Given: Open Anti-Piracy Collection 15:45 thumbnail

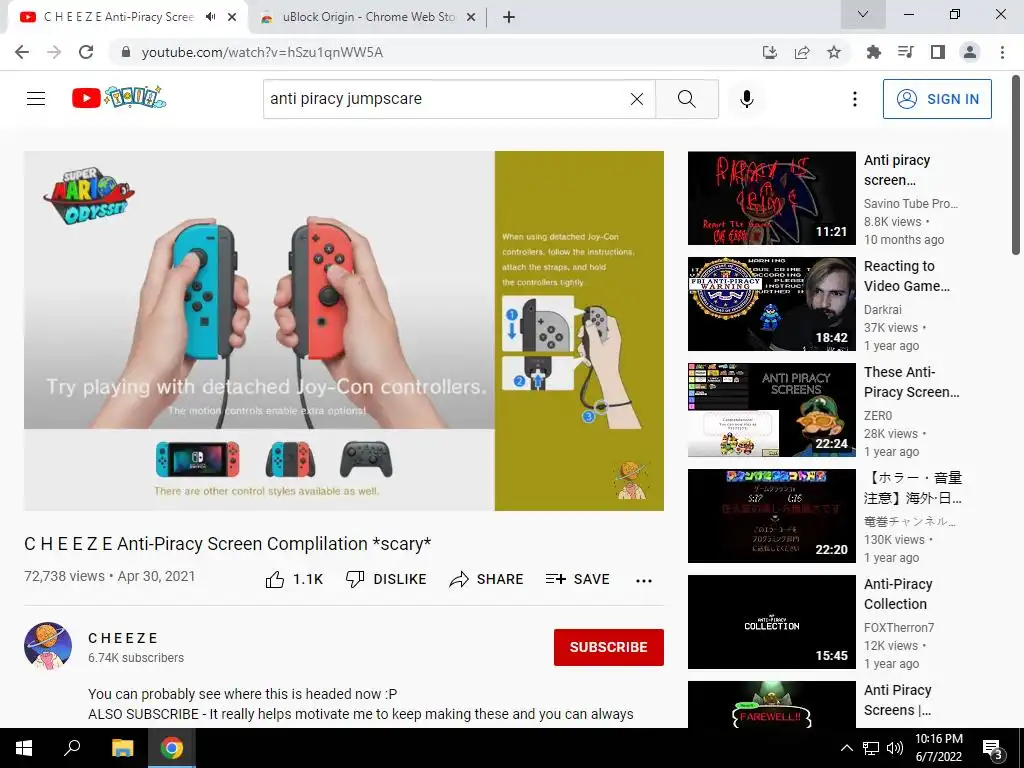Looking at the screenshot, I should pos(771,621).
